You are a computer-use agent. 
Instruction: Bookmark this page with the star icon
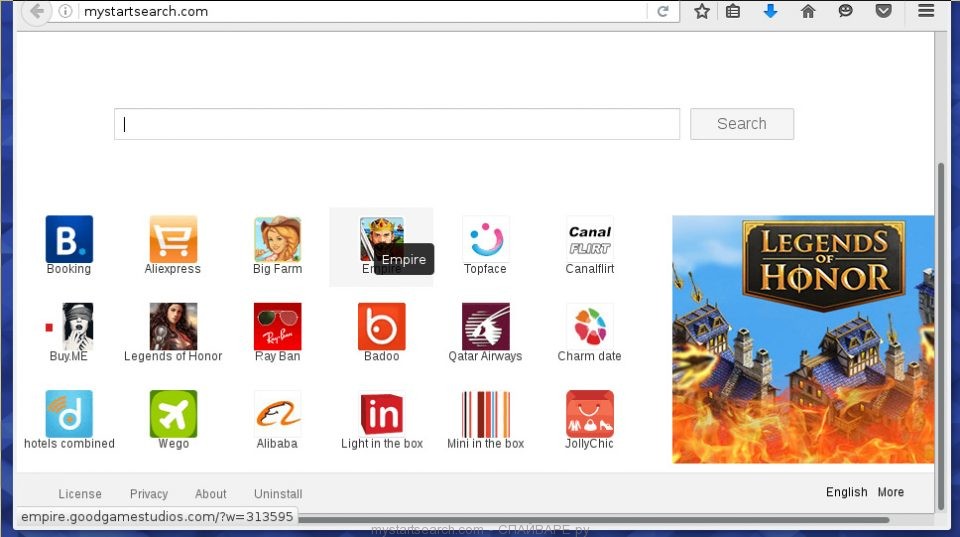pyautogui.click(x=702, y=12)
